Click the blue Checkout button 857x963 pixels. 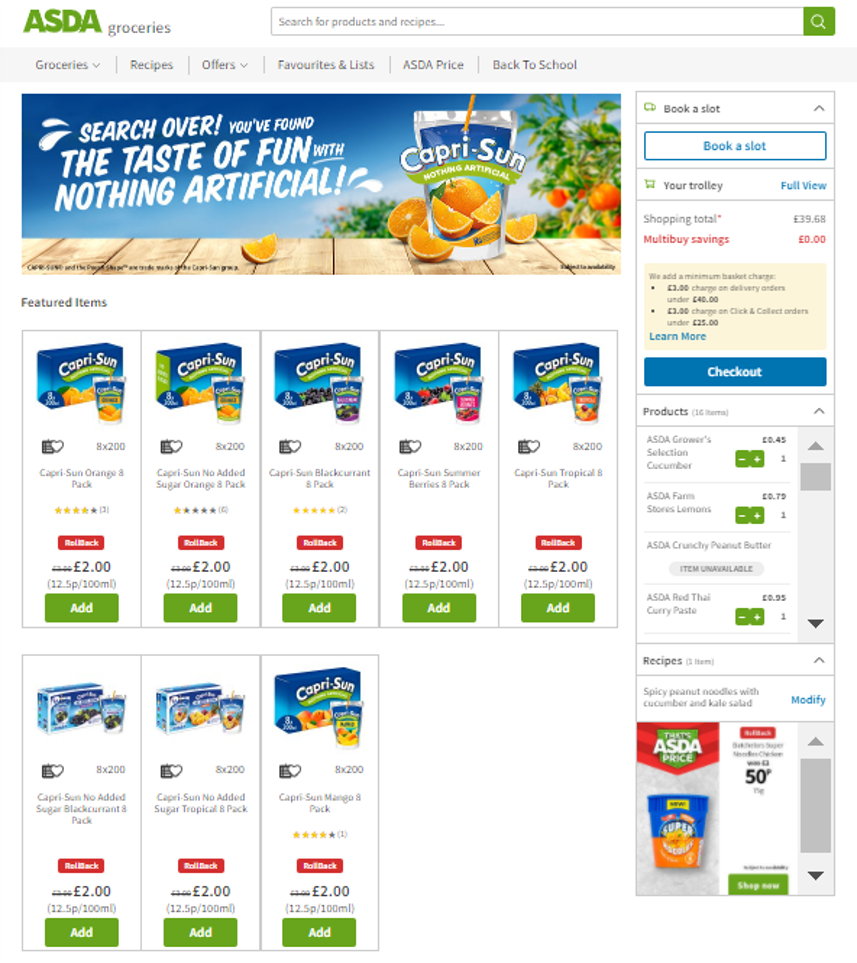coord(735,372)
